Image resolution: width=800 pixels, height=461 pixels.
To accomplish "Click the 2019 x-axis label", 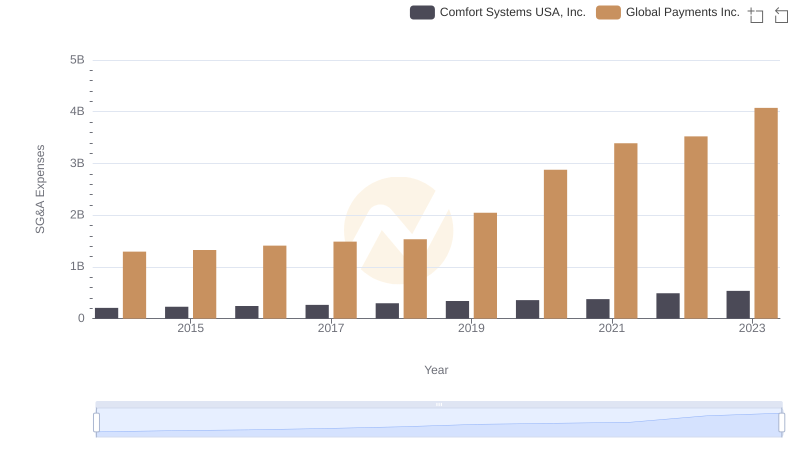I will (x=471, y=328).
